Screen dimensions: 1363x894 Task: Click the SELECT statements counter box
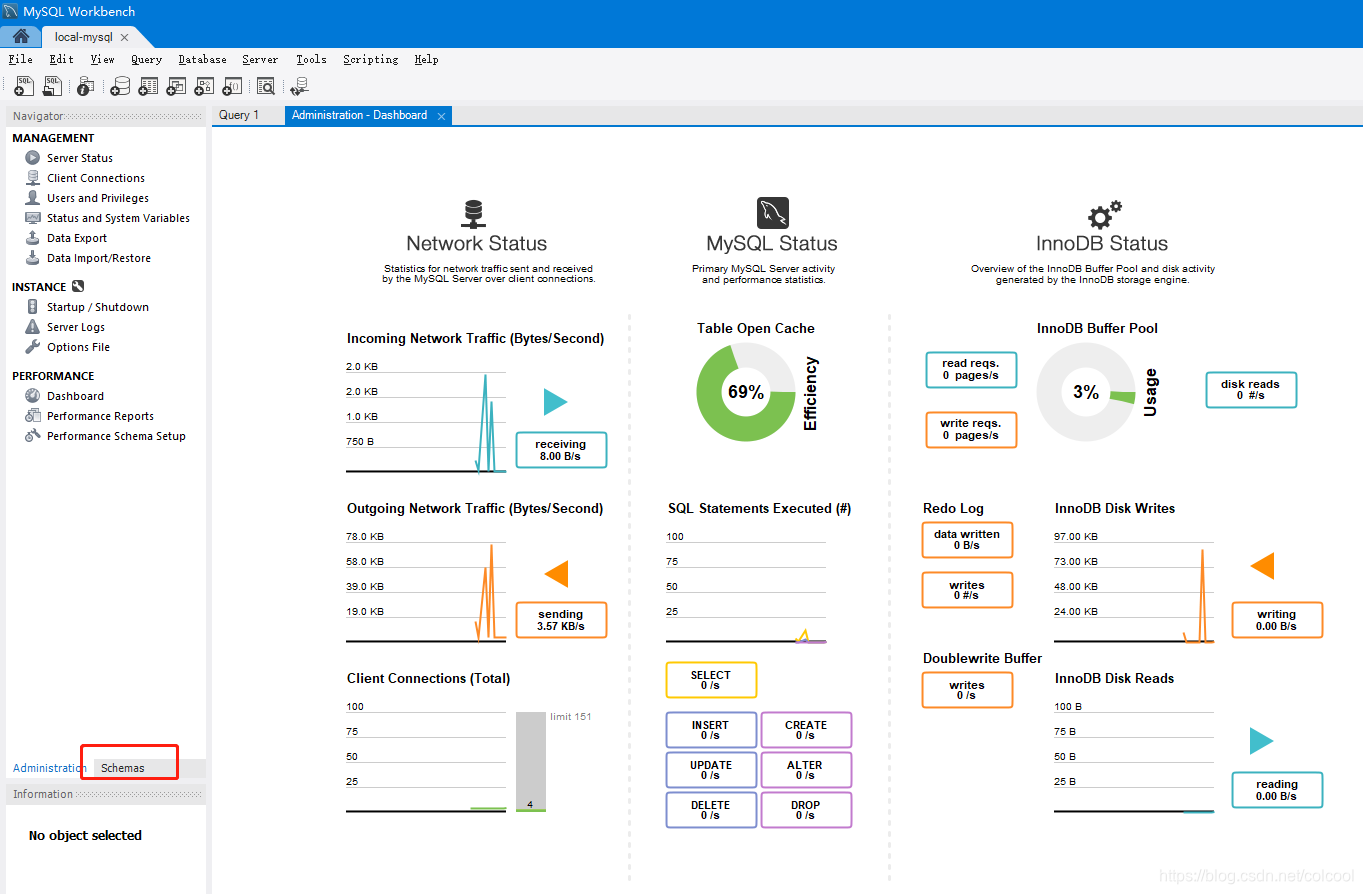point(711,680)
